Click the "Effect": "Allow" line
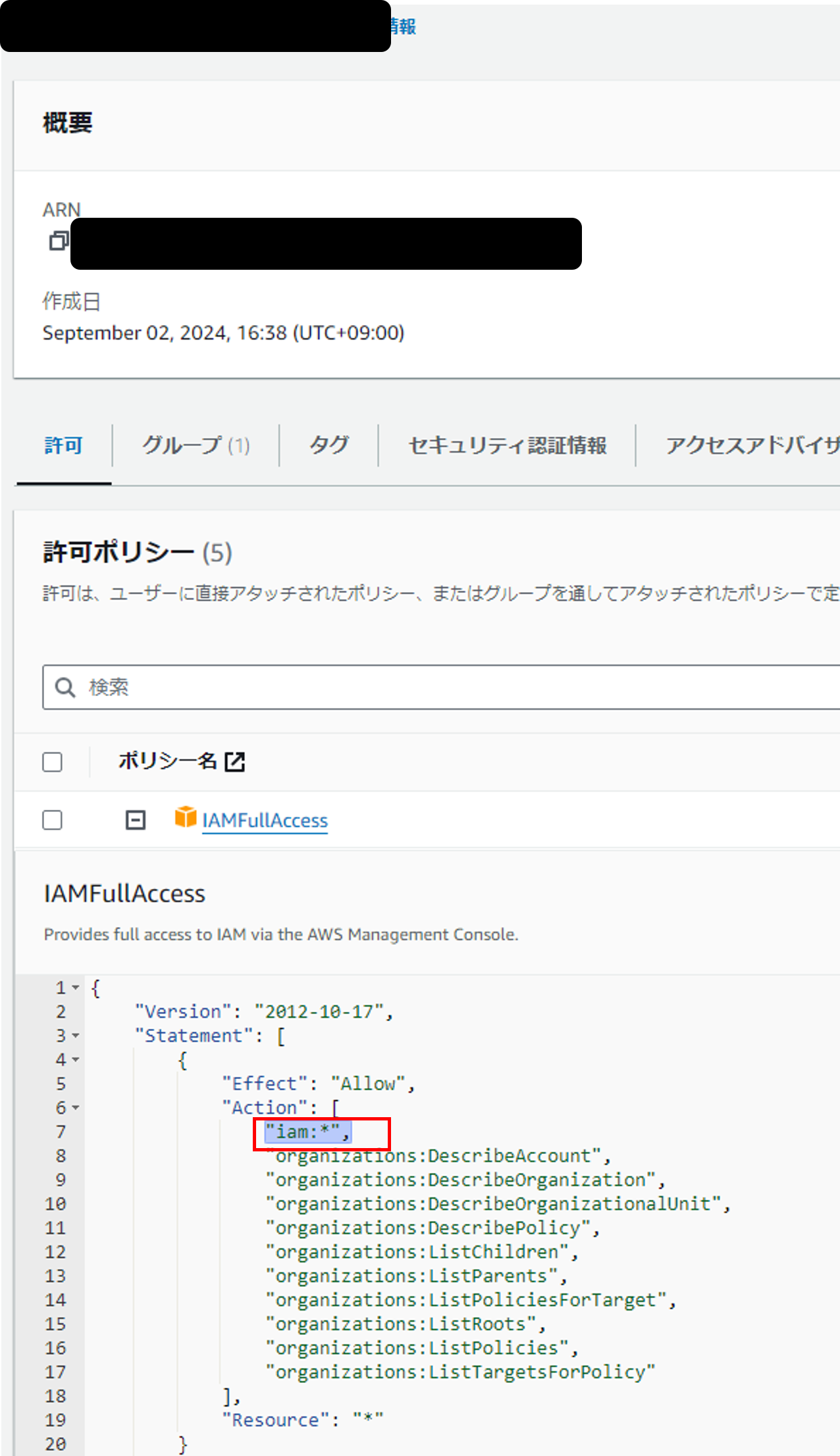Screen dimensions: 840x1456 [319, 1084]
